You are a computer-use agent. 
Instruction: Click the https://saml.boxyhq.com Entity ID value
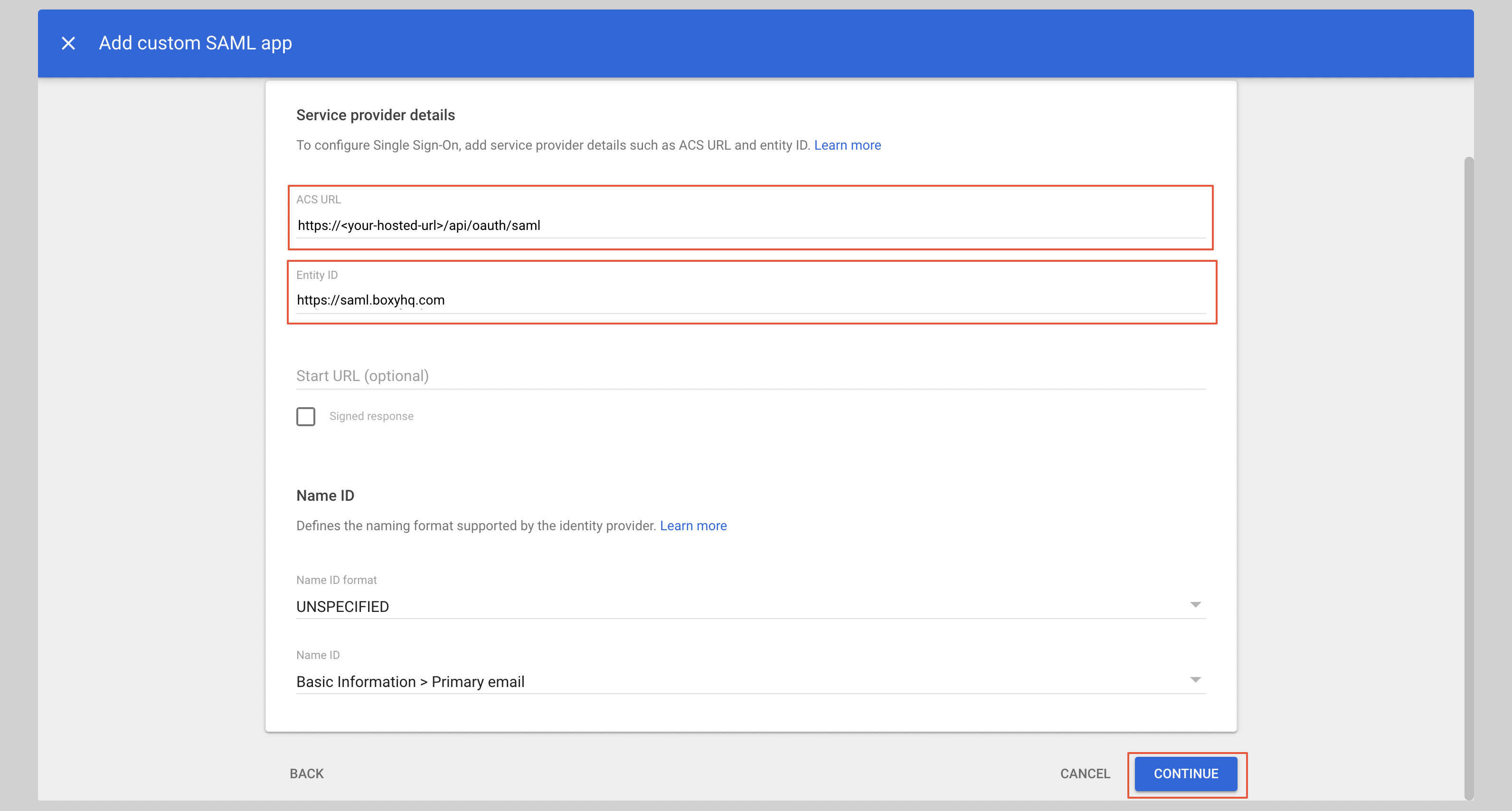coord(370,300)
